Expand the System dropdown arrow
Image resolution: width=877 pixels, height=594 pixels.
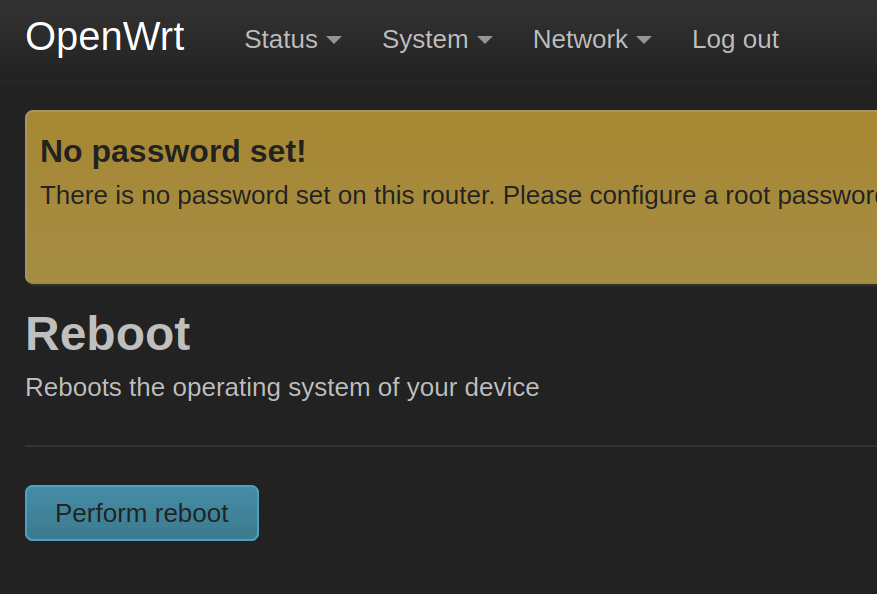click(485, 40)
